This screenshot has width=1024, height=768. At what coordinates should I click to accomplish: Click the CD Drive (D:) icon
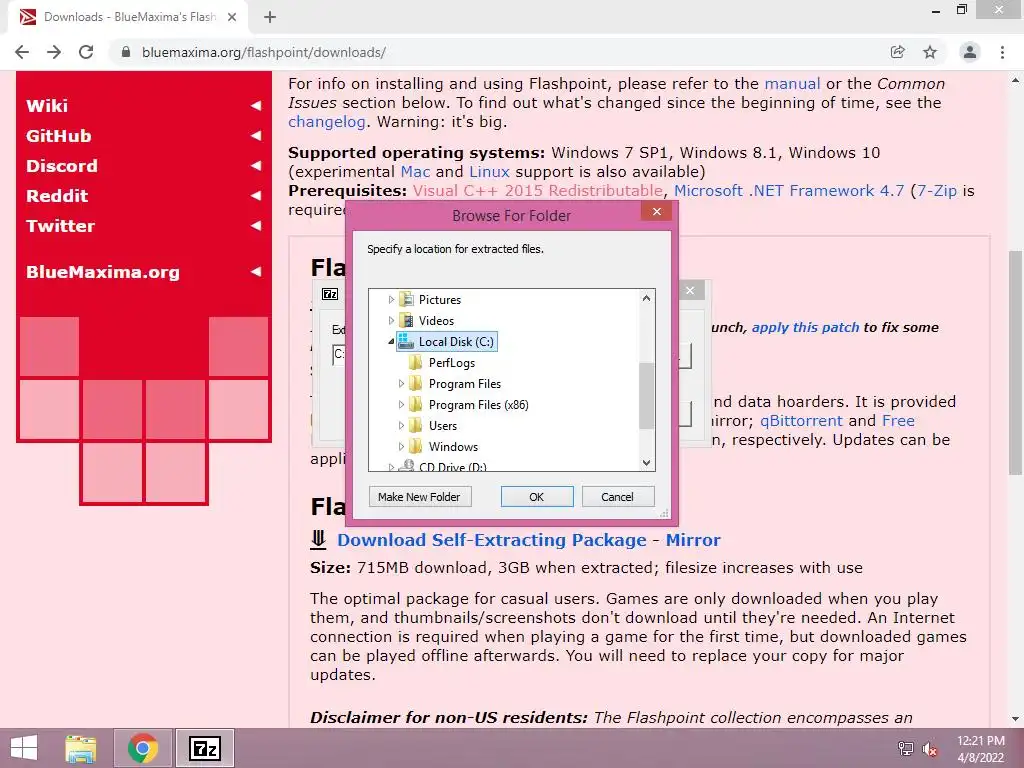pos(407,465)
